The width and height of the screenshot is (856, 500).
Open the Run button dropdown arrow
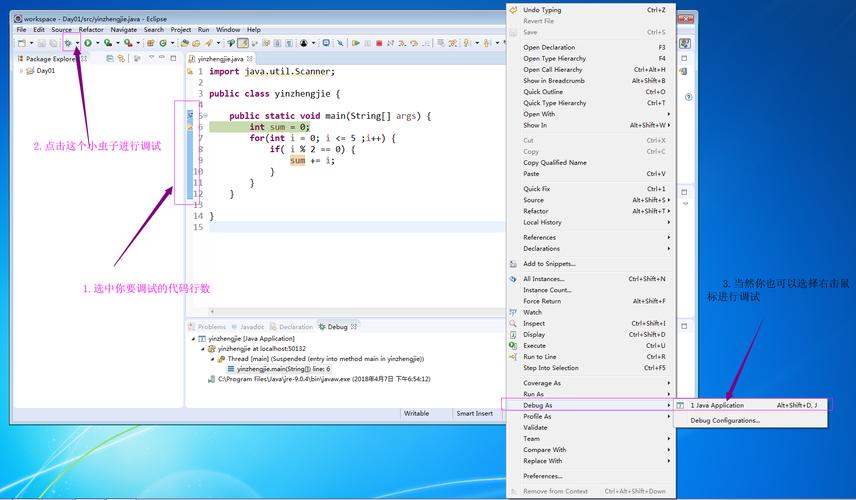[x=98, y=43]
